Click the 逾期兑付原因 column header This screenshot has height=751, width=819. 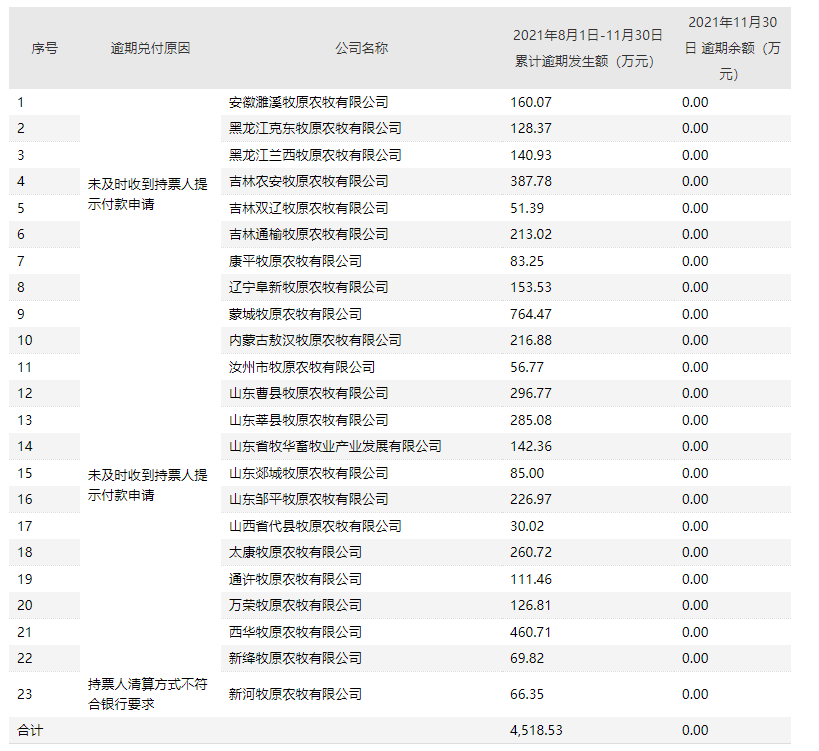[150, 48]
